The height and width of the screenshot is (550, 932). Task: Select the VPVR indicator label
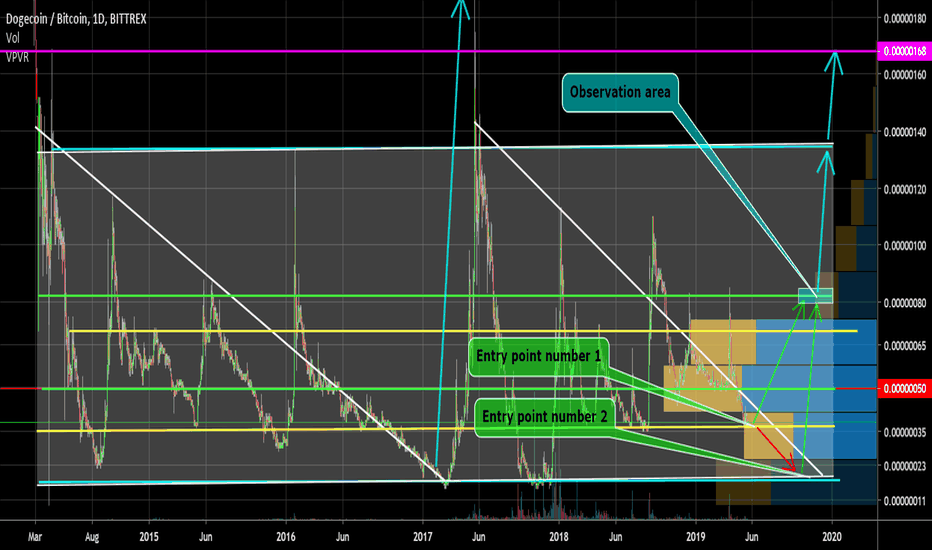(17, 58)
